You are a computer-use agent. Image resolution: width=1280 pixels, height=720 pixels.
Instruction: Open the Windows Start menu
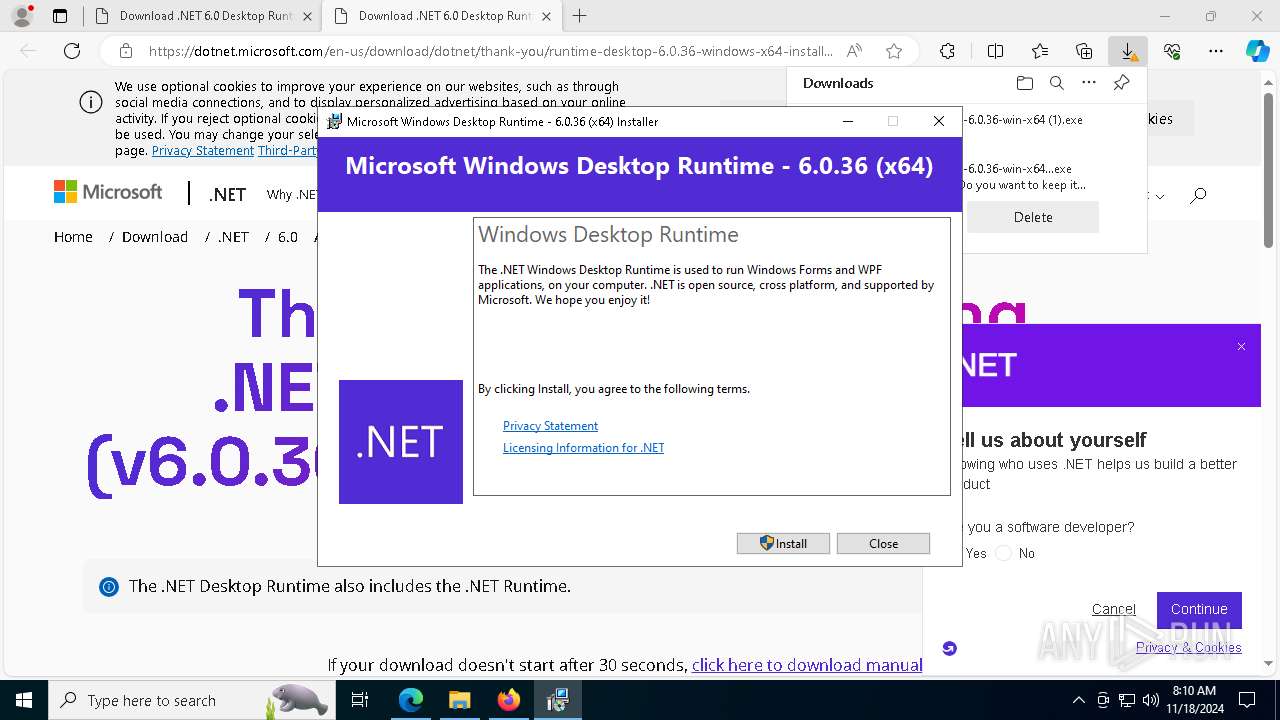click(x=23, y=700)
